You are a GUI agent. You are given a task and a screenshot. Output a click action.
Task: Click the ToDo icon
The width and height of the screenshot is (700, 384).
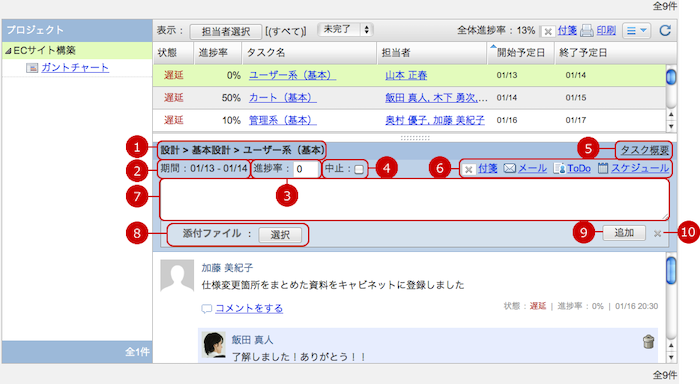[x=559, y=168]
